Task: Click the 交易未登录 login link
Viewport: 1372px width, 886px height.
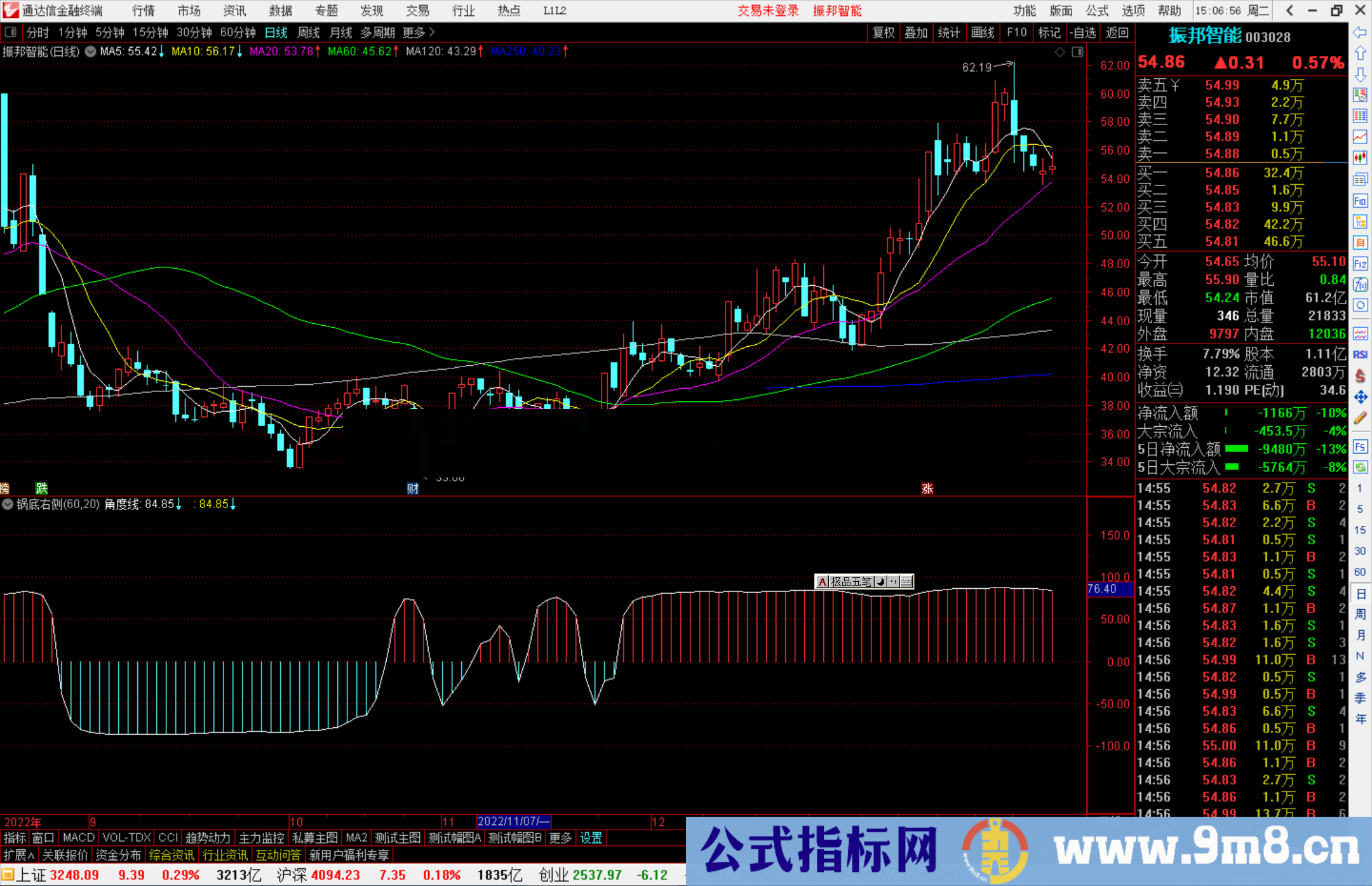Action: 769,11
